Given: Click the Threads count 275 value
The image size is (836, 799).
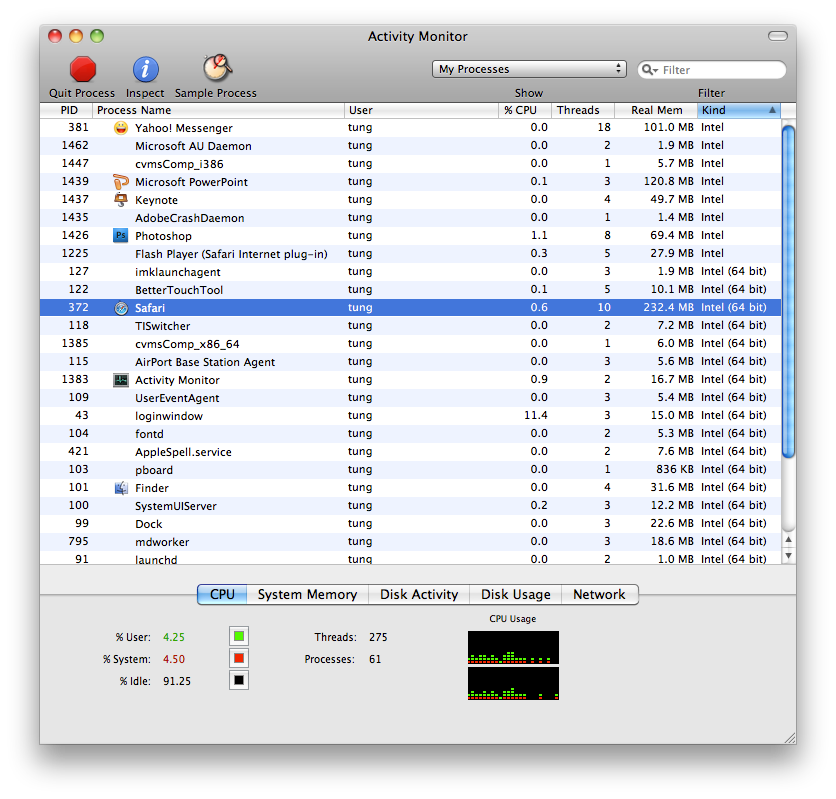Looking at the screenshot, I should [x=378, y=637].
